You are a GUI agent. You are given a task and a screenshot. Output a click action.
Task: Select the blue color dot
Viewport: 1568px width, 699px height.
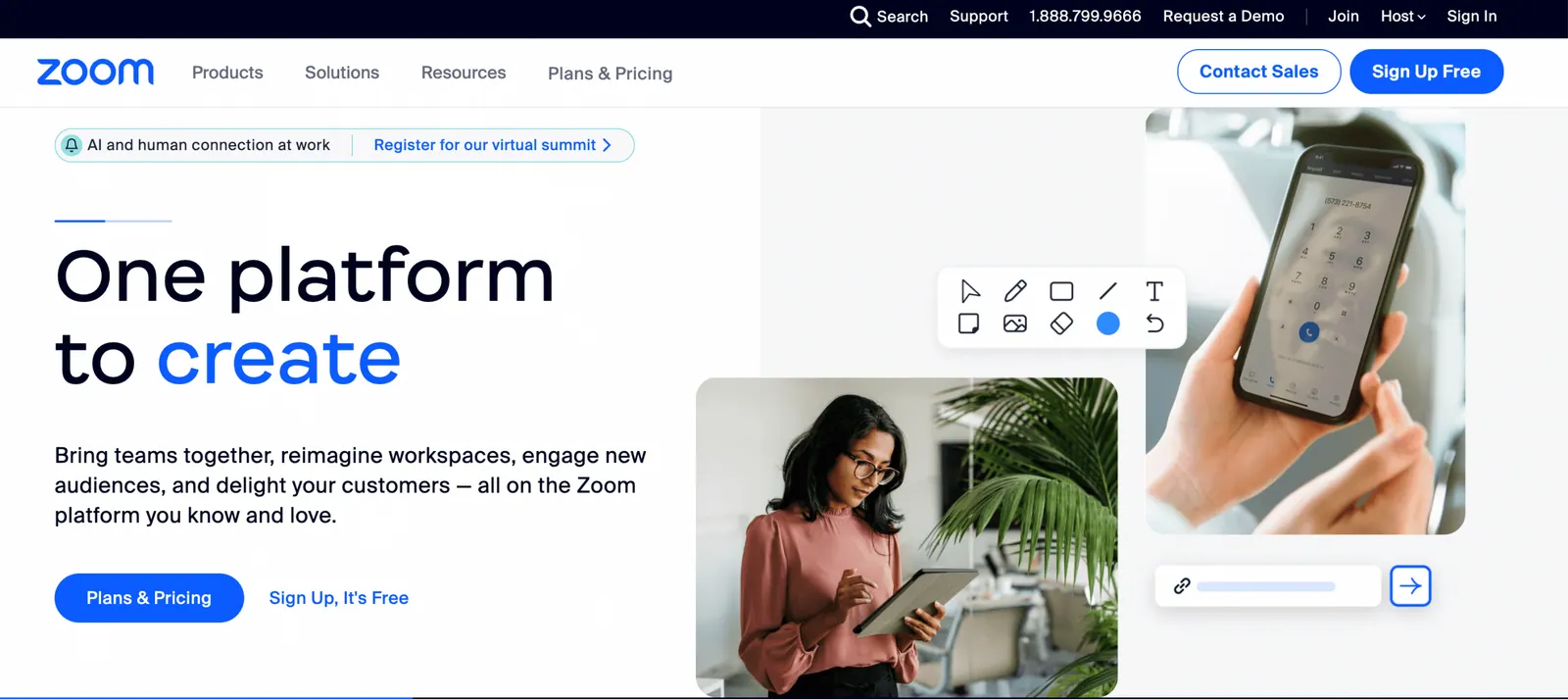(1108, 324)
